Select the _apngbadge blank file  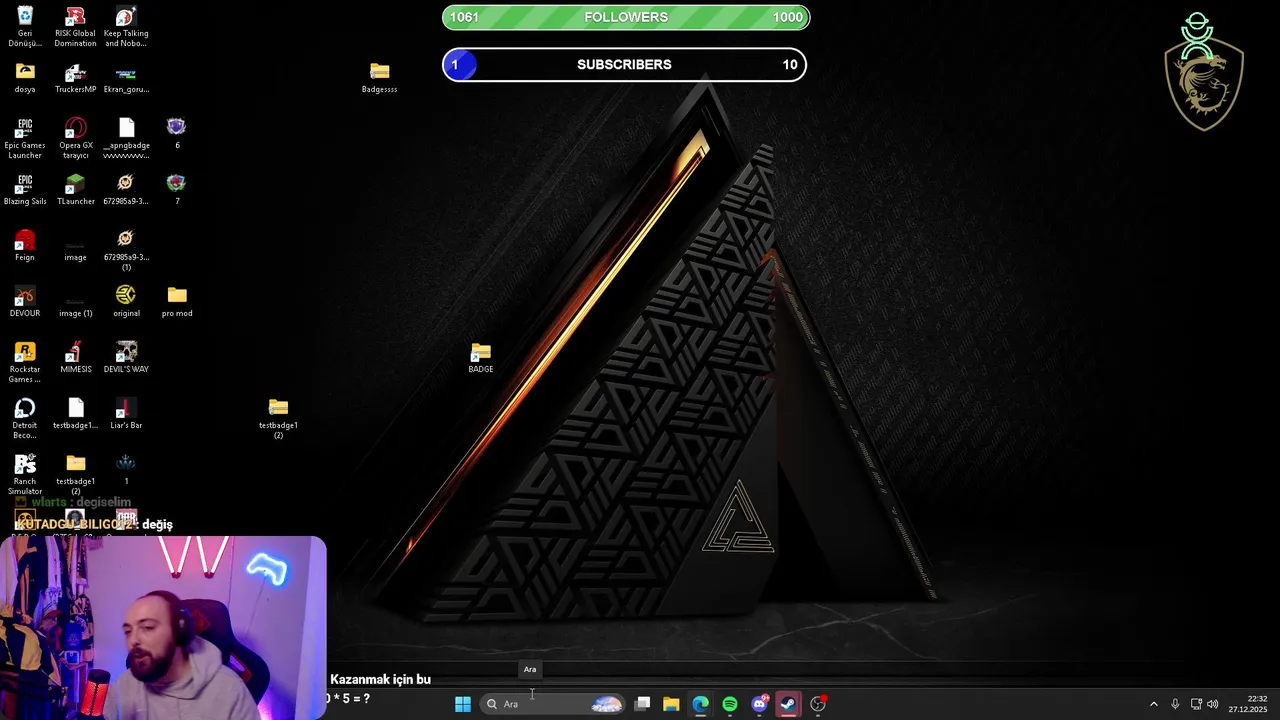coord(126,139)
